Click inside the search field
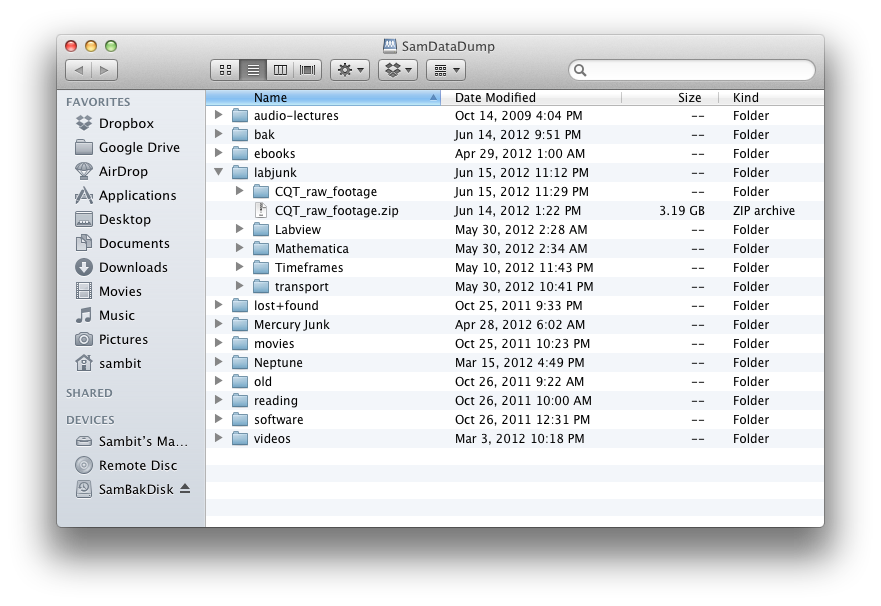 (x=690, y=70)
